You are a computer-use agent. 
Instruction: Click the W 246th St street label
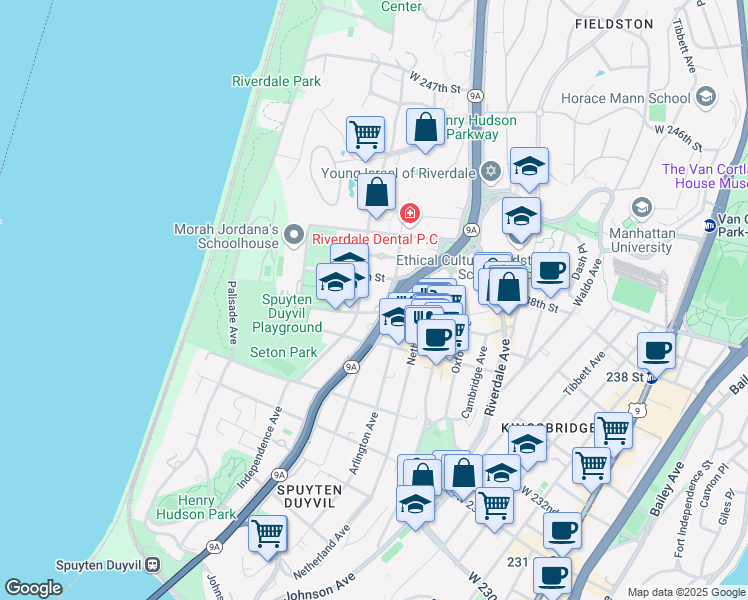[x=678, y=138]
